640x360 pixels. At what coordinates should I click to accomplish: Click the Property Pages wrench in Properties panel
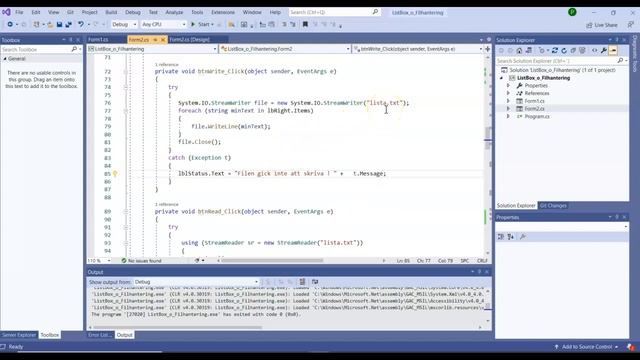pos(522,237)
